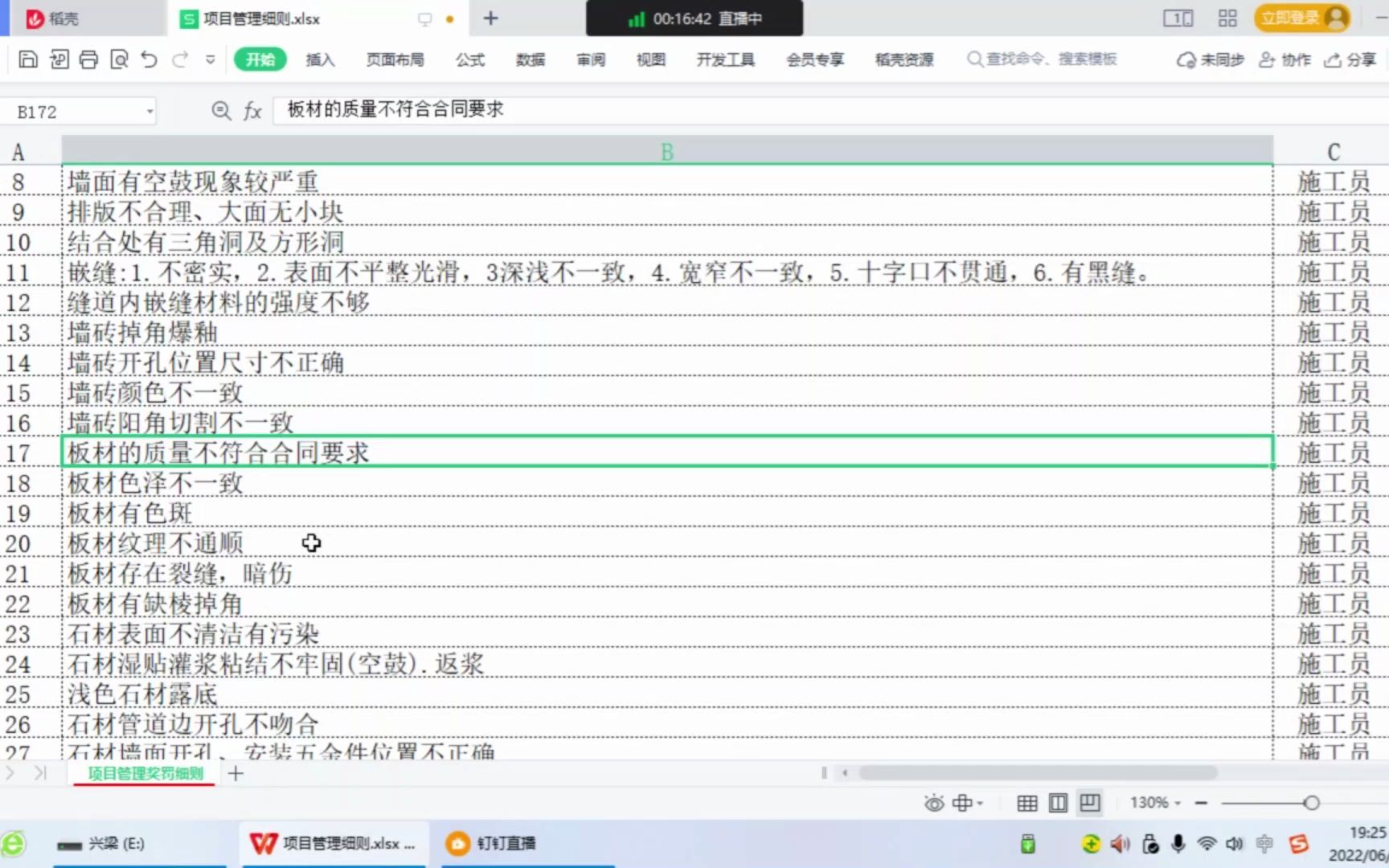Click the Save icon in quick toolbar
This screenshot has height=868, width=1389.
[28, 59]
